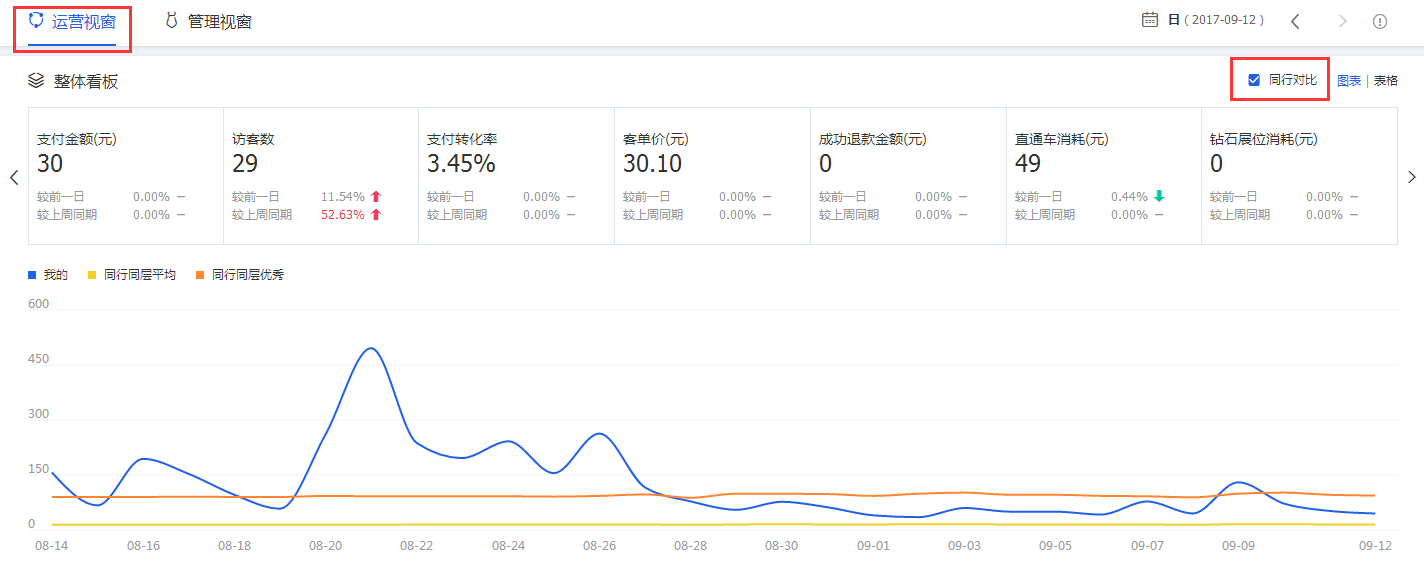Viewport: 1424px width, 575px height.
Task: Click the 运营视窗 tab icon
Action: coord(37,21)
